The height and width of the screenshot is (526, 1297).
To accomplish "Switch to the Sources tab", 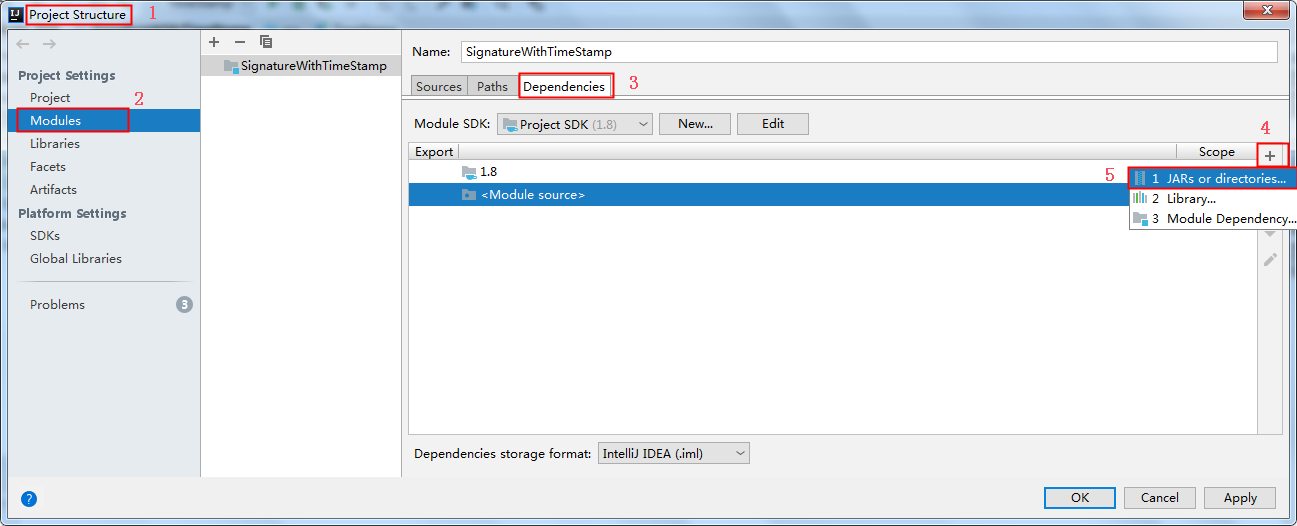I will click(x=439, y=86).
